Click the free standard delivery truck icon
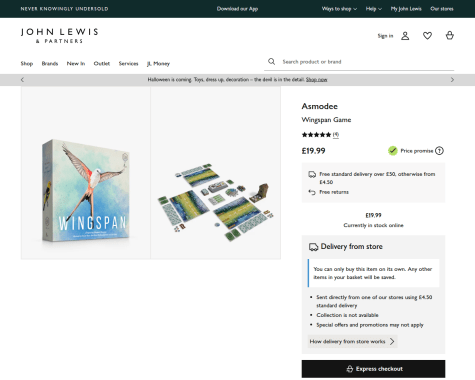Screen dimensions: 475x380 click(312, 174)
